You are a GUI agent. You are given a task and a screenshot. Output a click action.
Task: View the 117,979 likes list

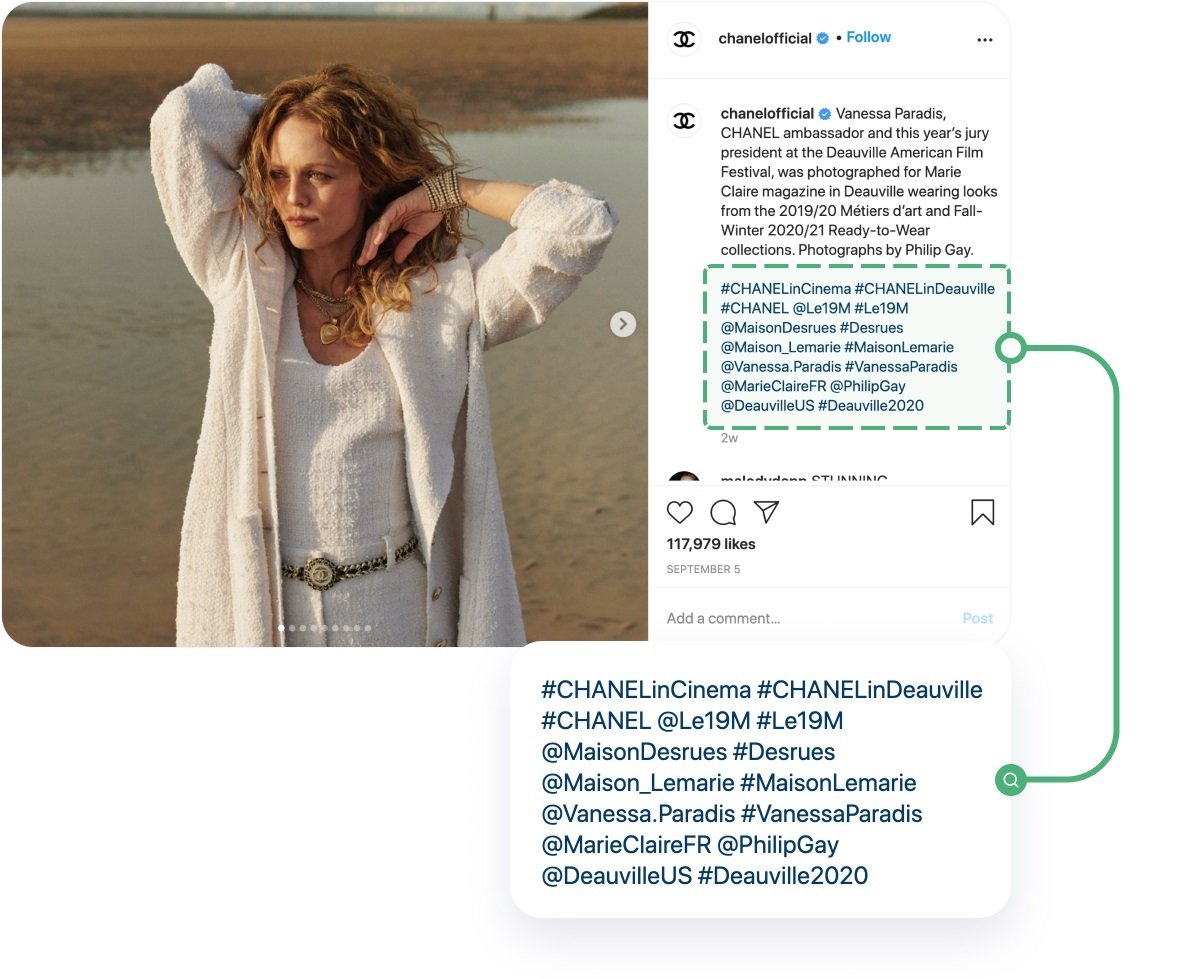point(711,544)
